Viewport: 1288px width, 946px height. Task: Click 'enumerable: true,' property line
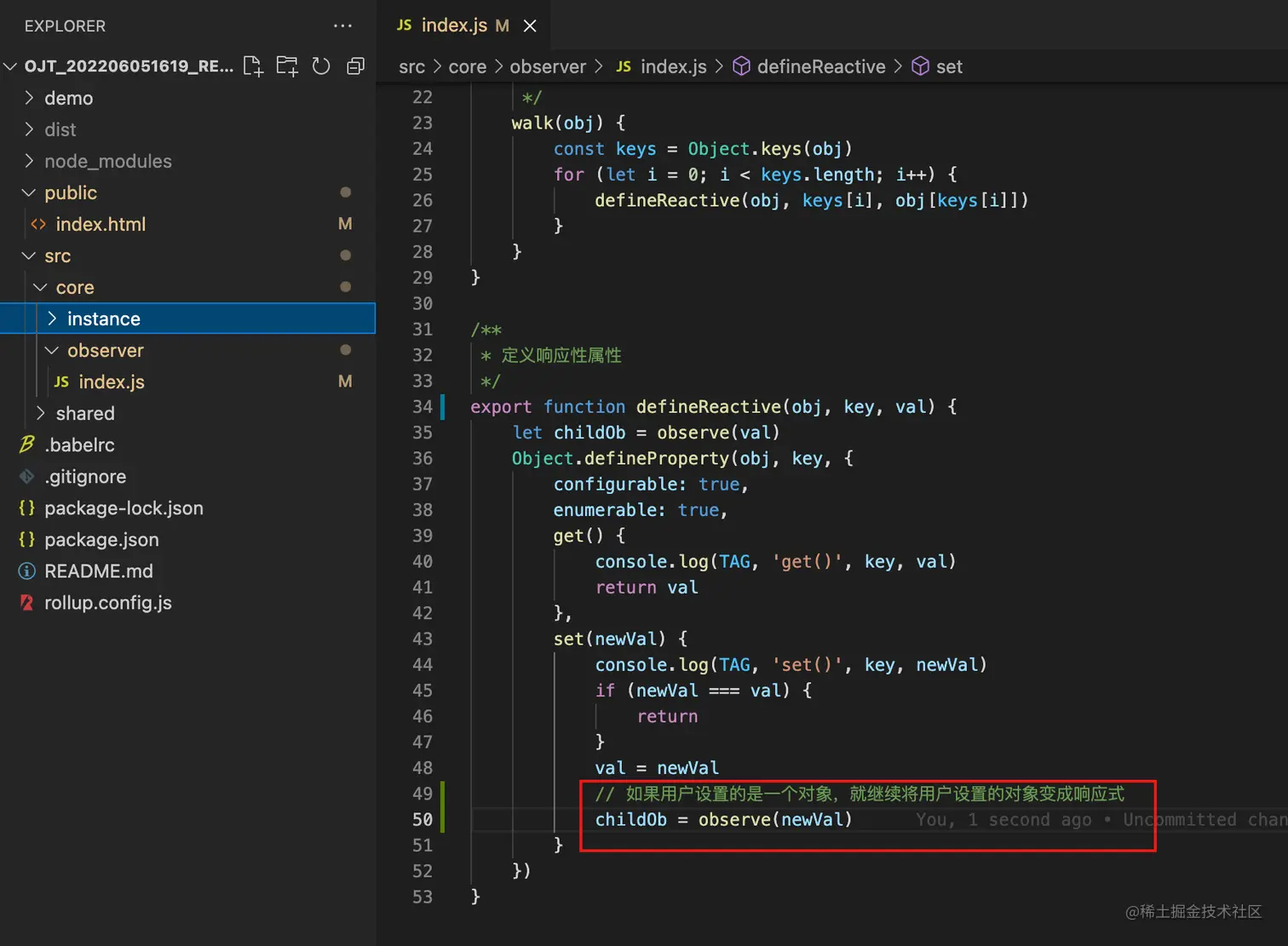[641, 510]
